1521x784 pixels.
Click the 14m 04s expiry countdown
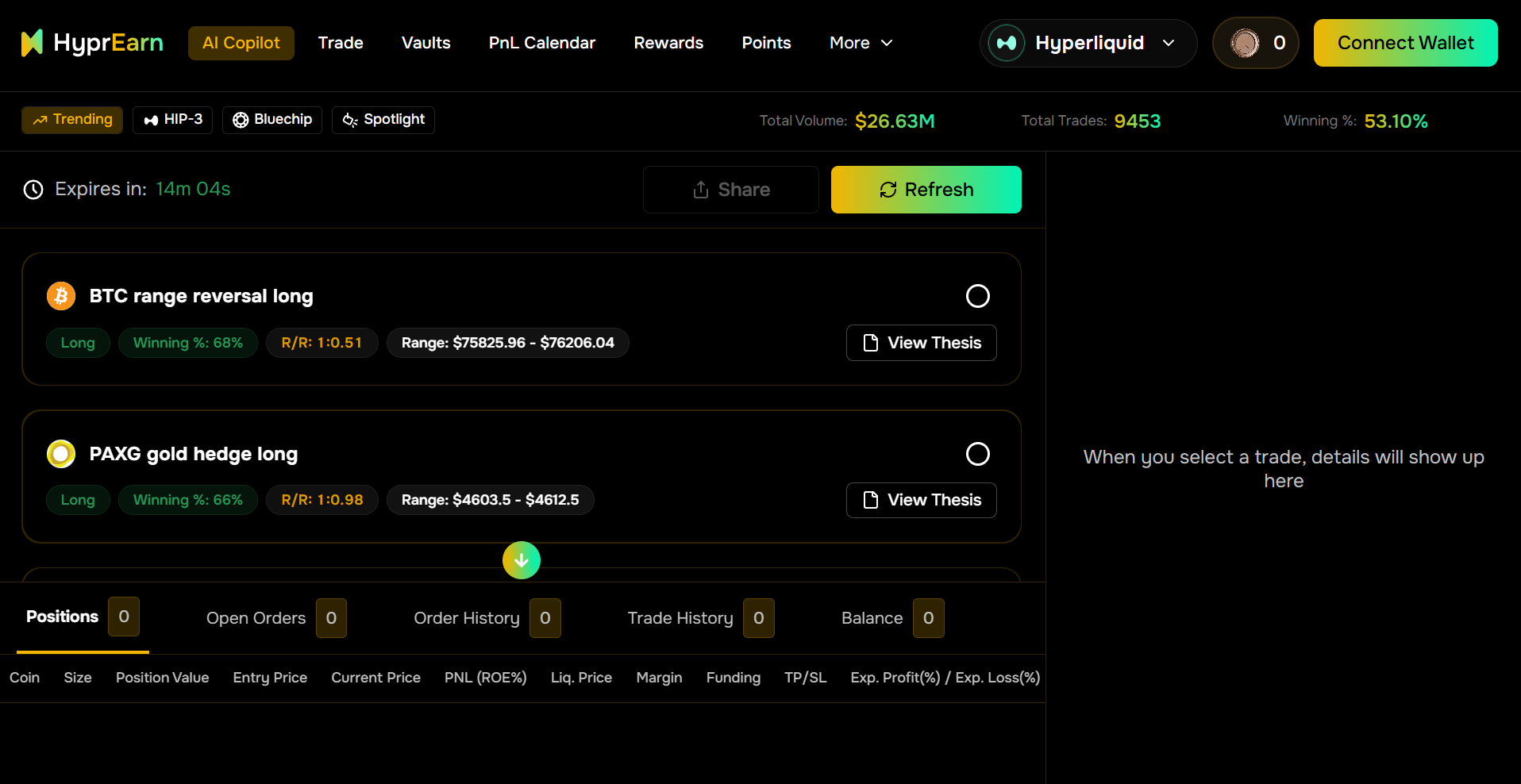(x=194, y=189)
